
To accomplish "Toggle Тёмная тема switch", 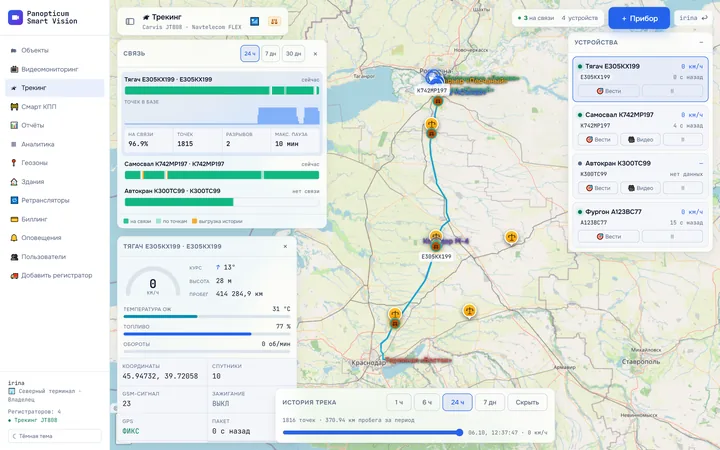I will coord(55,436).
